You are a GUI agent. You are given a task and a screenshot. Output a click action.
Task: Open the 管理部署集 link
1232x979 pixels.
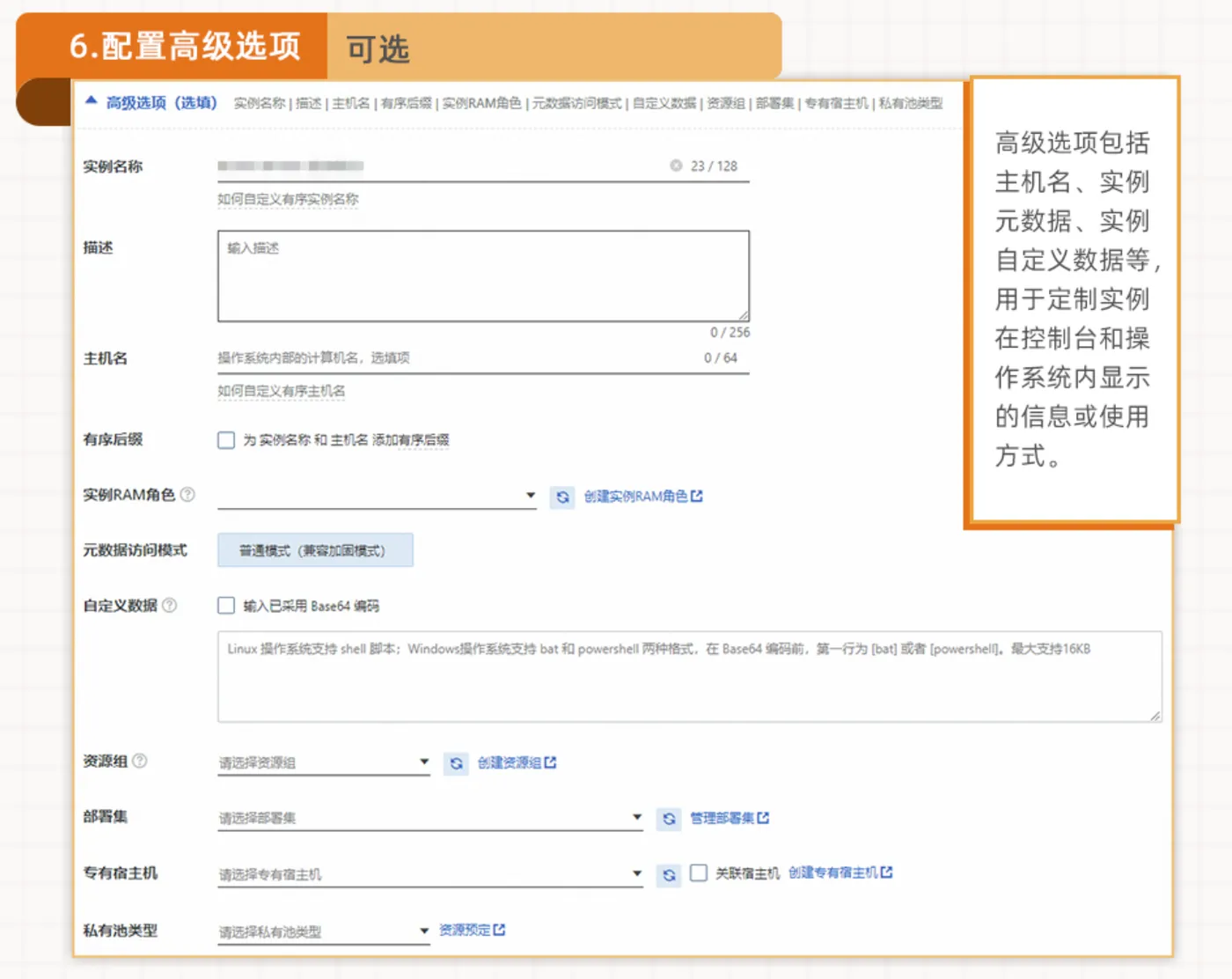722,818
